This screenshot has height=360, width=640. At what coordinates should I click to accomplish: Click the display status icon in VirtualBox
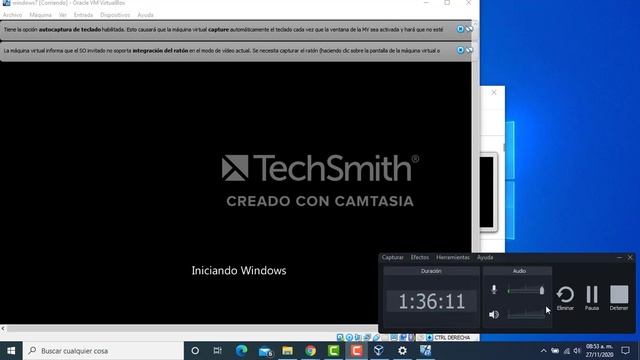coord(394,338)
